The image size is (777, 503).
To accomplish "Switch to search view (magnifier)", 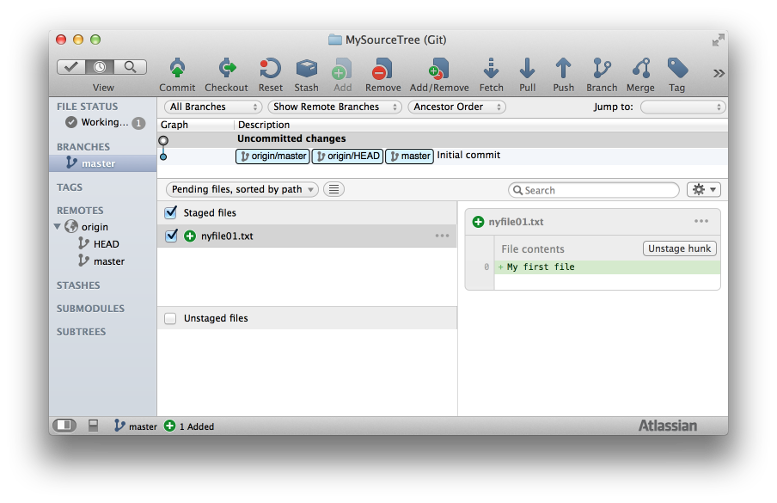I will pos(130,66).
